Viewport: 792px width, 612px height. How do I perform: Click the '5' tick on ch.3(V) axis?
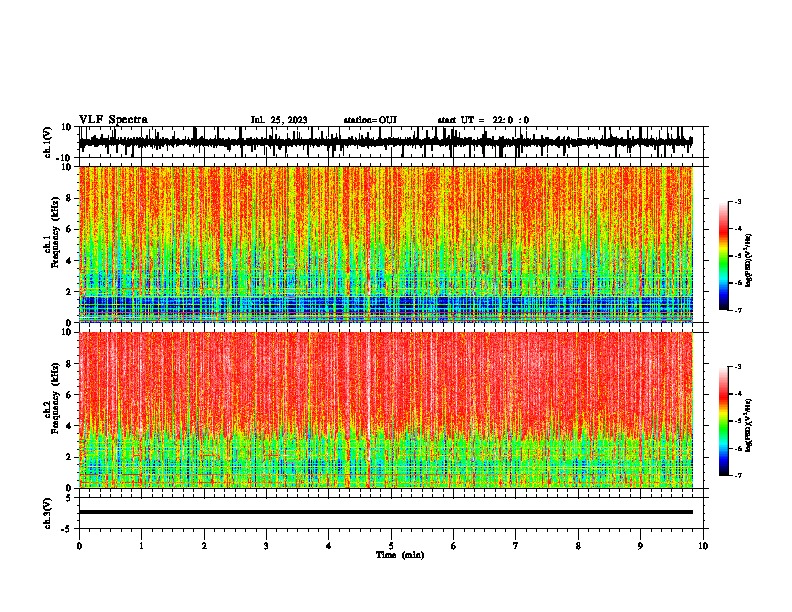point(69,497)
